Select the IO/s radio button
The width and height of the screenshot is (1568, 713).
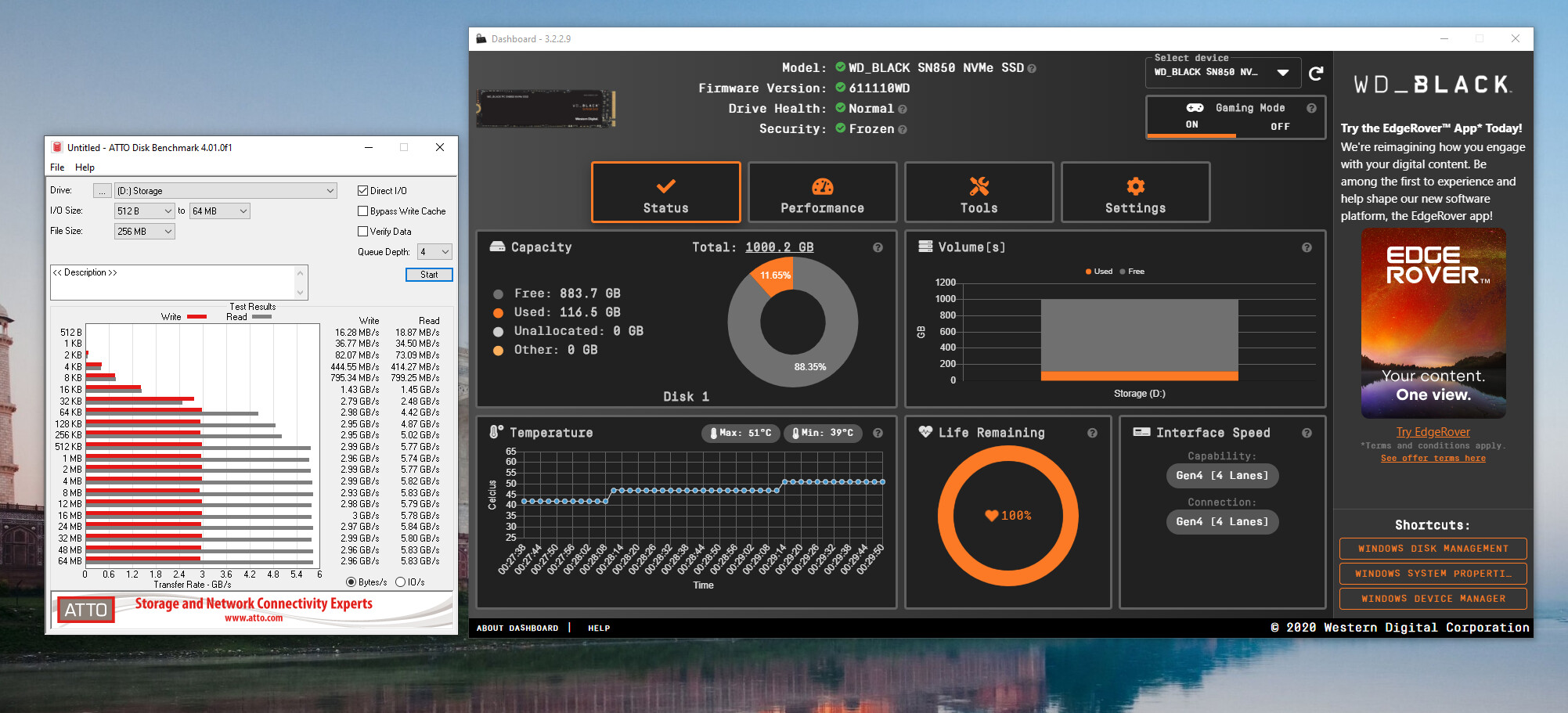(x=400, y=582)
